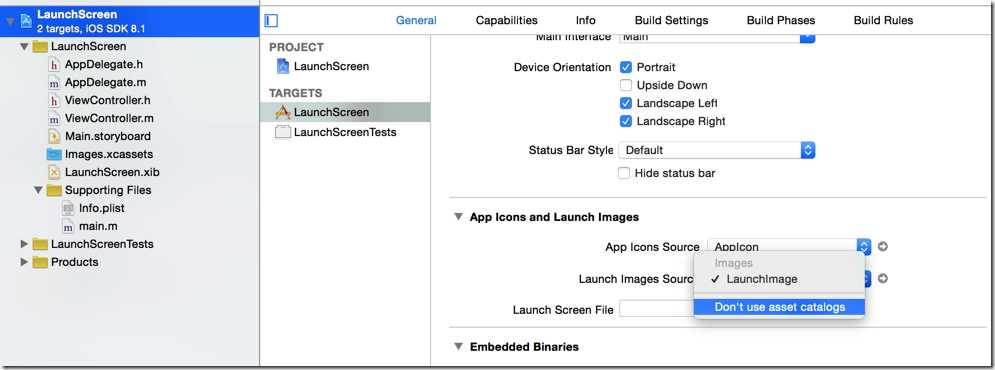Collapse the App Icons and Launch Images section

pos(458,217)
